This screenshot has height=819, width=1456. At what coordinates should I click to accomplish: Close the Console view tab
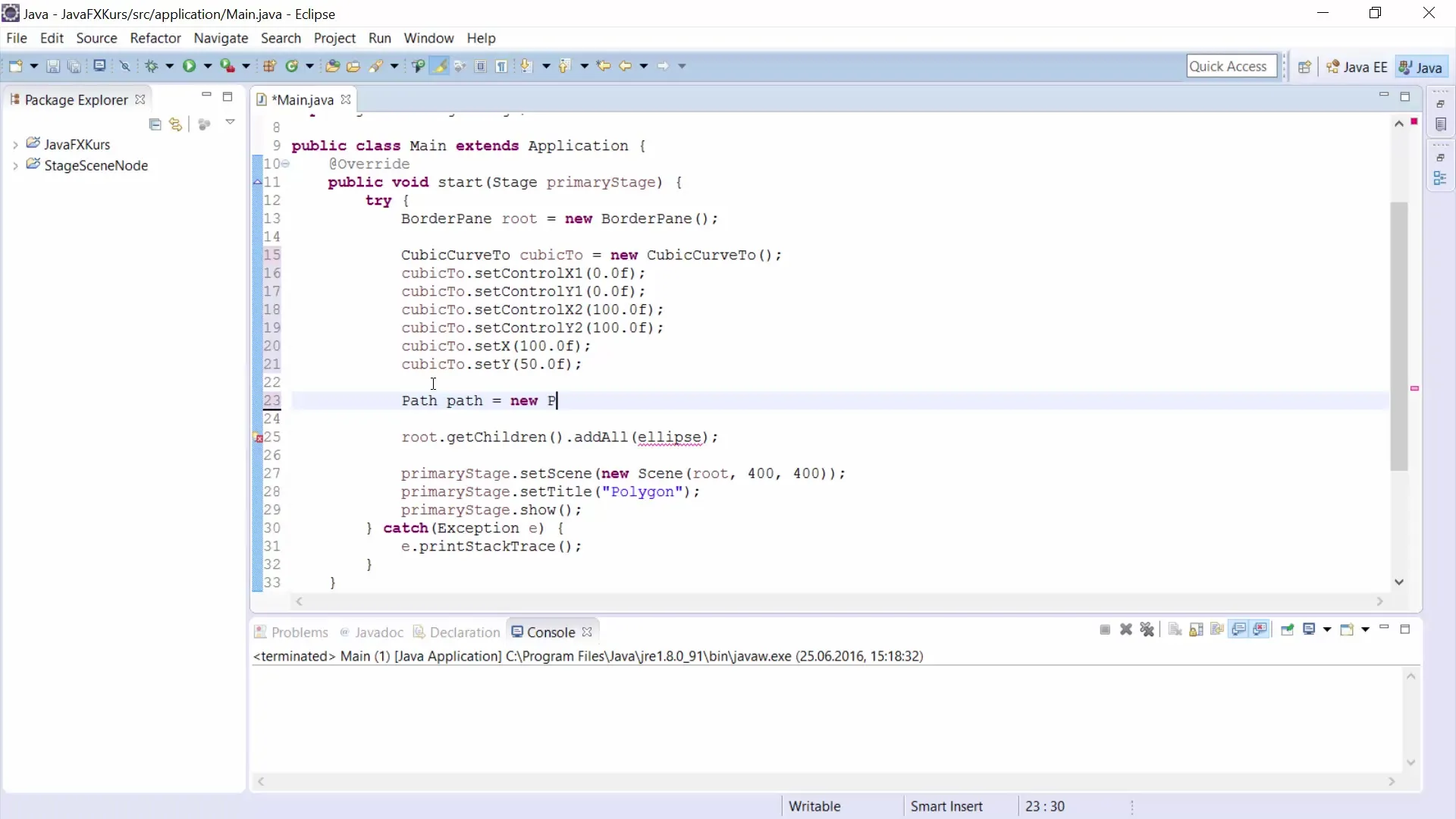587,632
